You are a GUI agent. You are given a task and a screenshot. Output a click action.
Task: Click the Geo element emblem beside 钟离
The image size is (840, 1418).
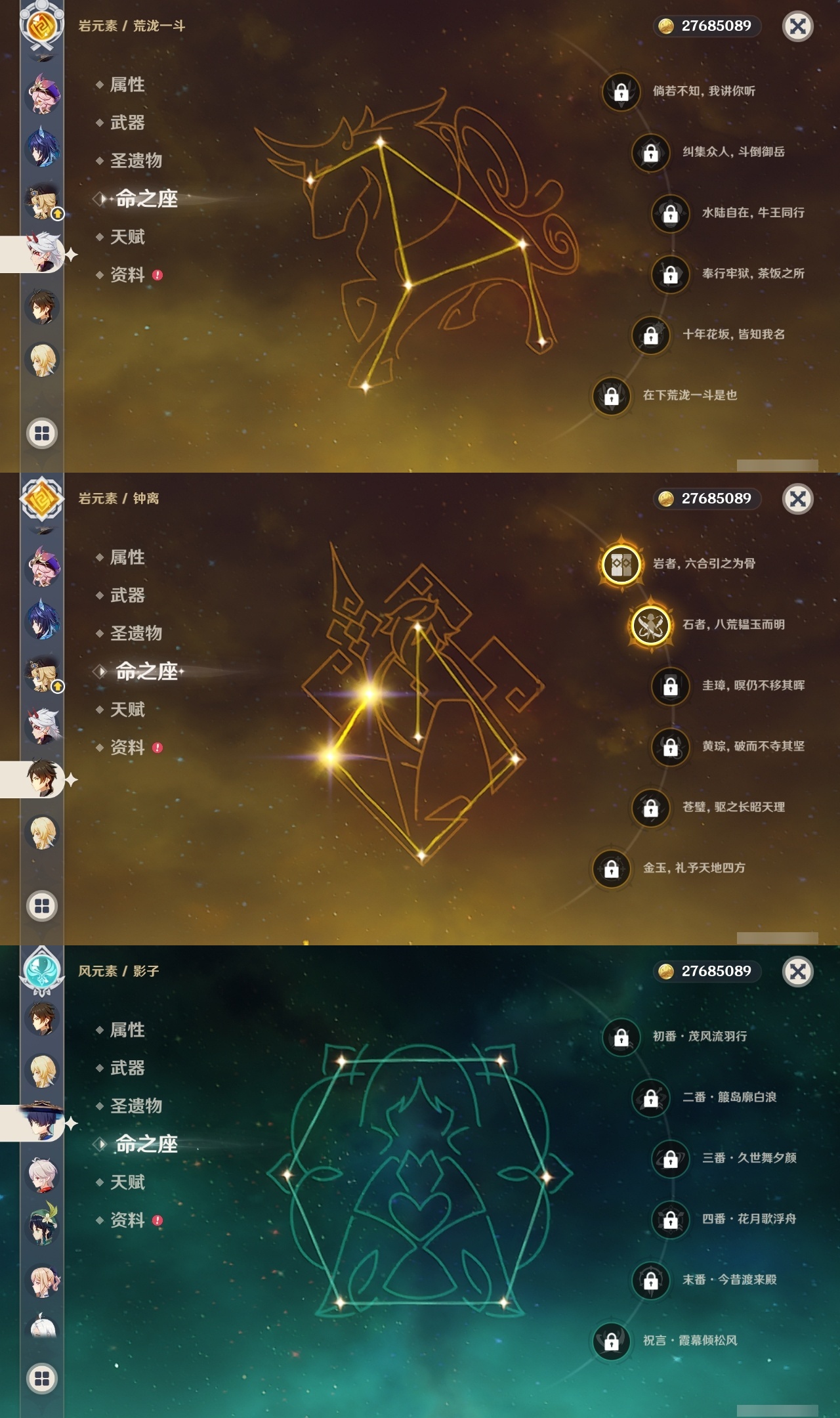pyautogui.click(x=42, y=499)
